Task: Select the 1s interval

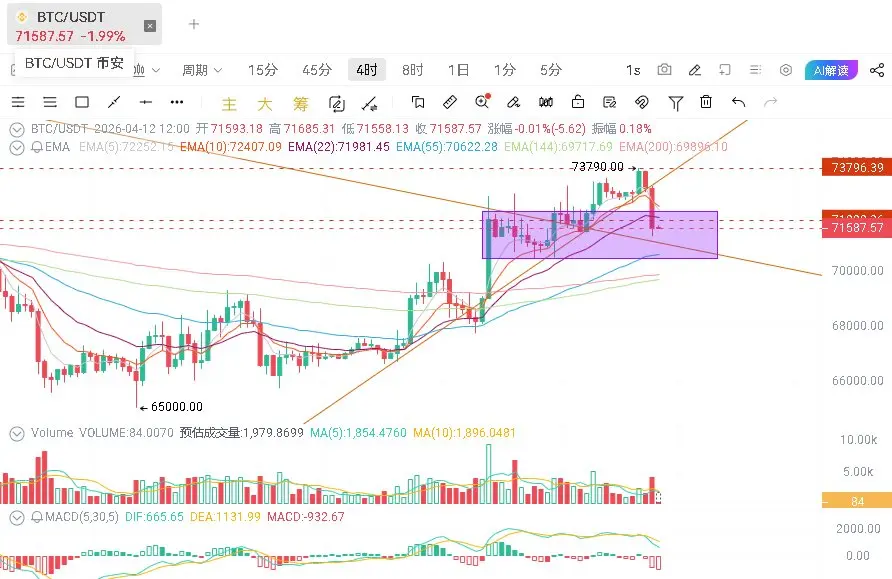Action: 633,70
